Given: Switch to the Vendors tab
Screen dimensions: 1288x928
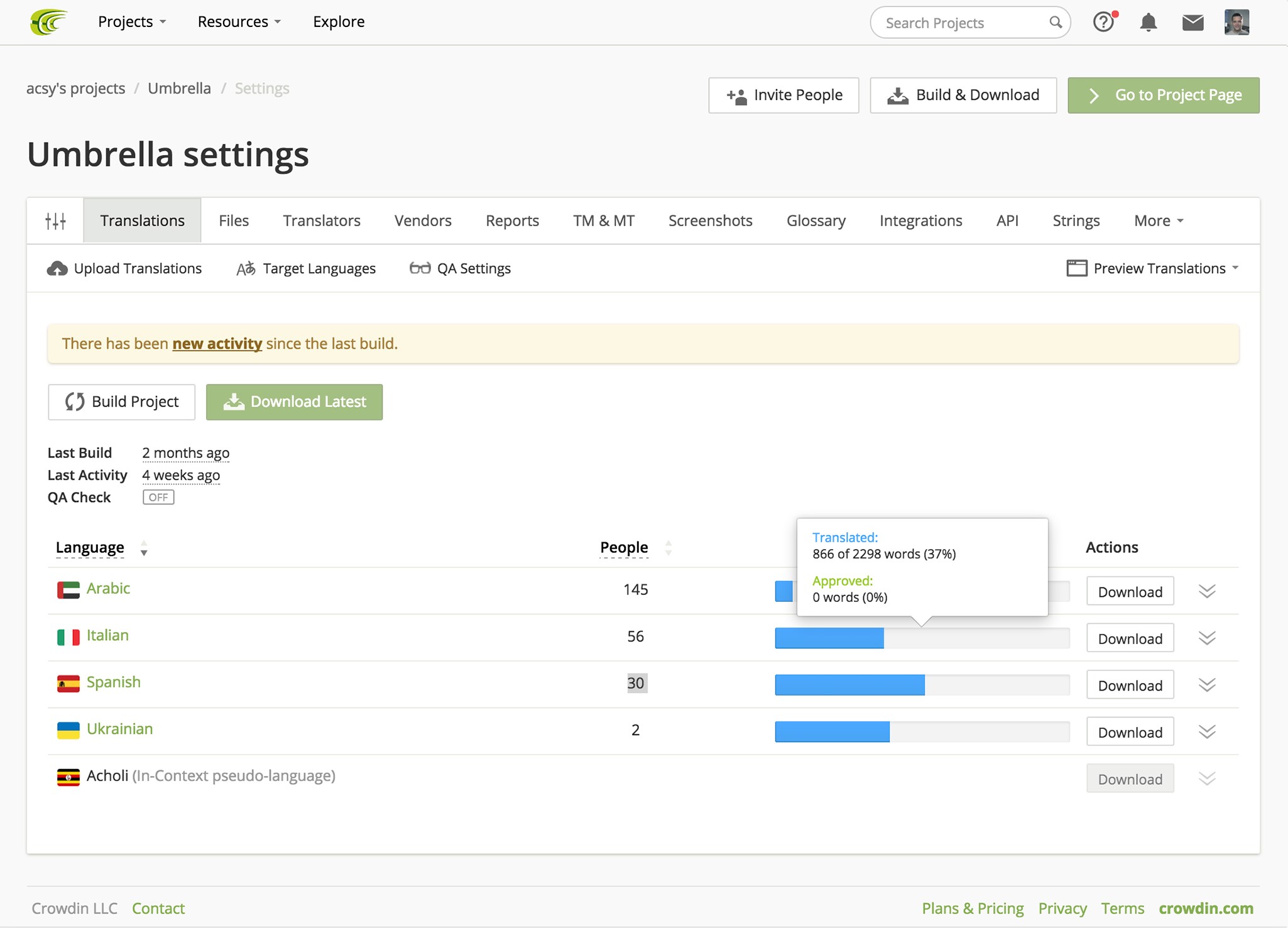Looking at the screenshot, I should click(423, 221).
